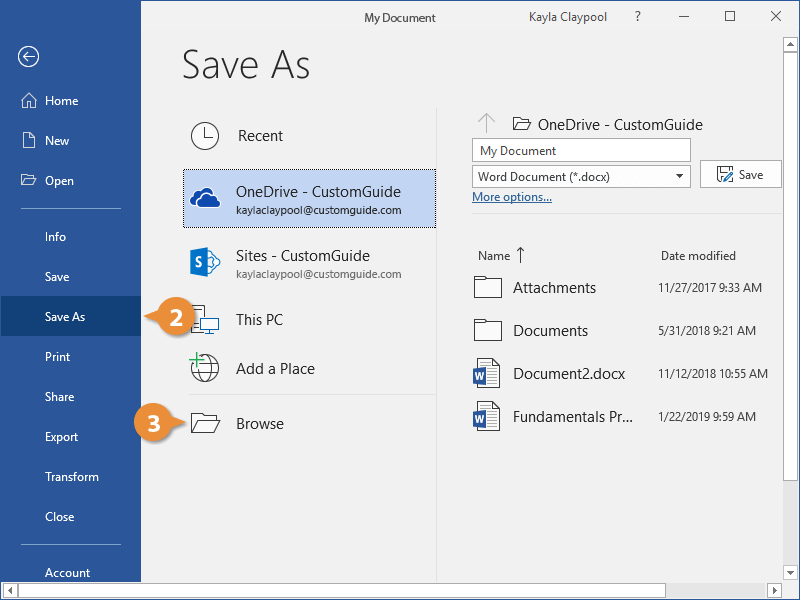Select the Recent clock icon
800x600 pixels.
point(205,136)
